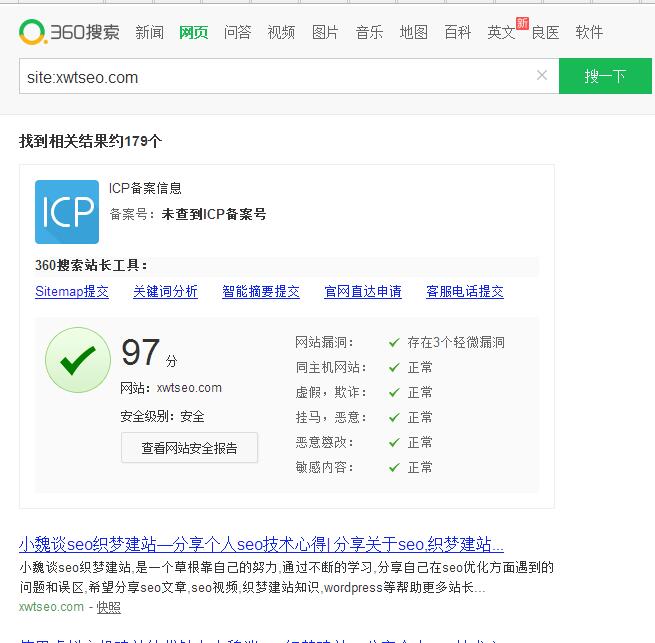Click the checkmark beside 同主机网站 status
The width and height of the screenshot is (655, 643).
click(394, 368)
